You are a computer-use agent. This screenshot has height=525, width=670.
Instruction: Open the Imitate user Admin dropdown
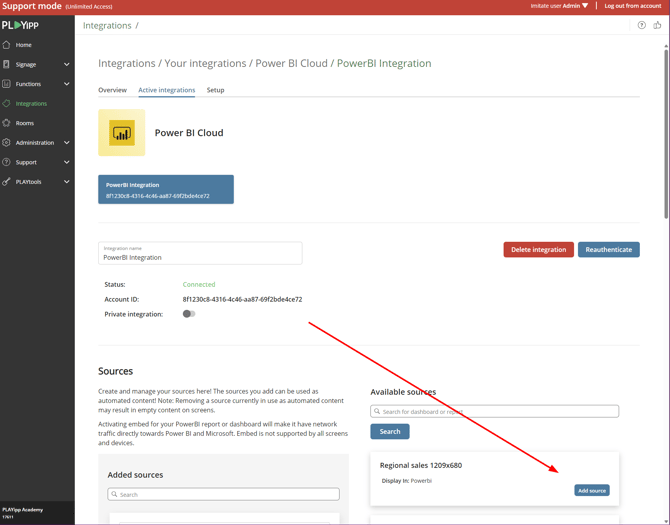560,6
